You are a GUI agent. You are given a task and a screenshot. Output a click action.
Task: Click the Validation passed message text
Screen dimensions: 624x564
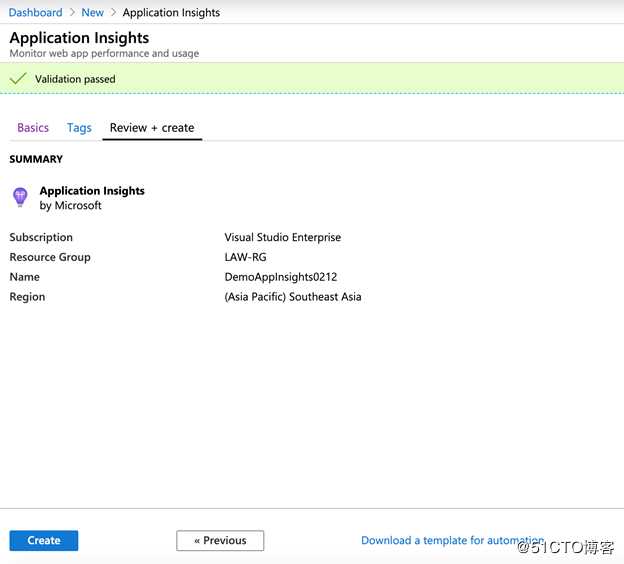tap(75, 79)
